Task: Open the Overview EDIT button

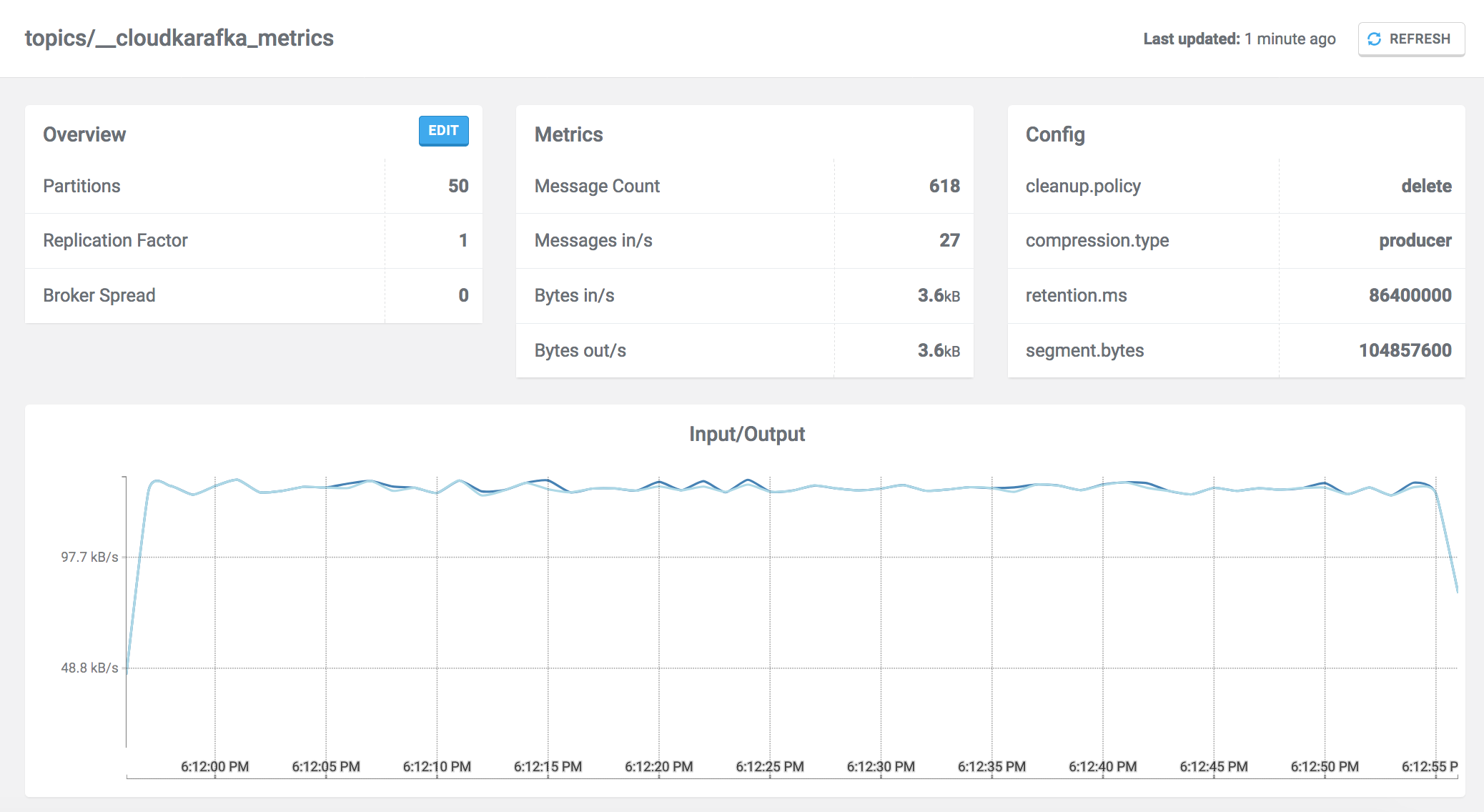Action: [x=443, y=131]
